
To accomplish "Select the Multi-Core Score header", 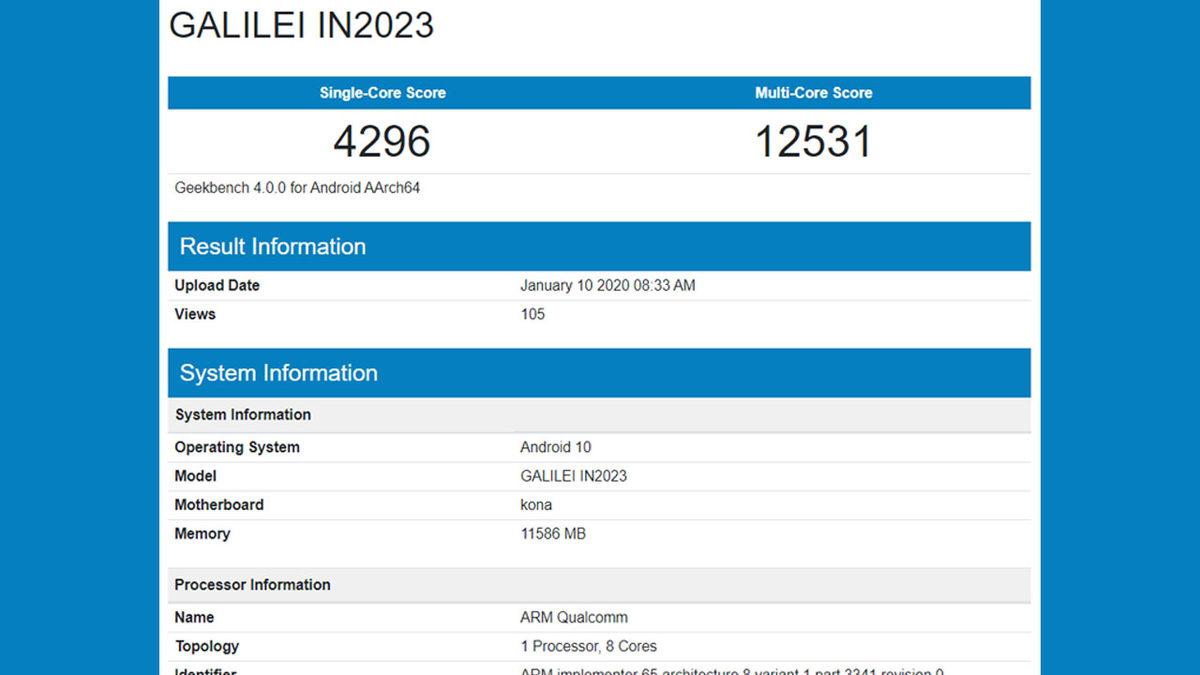I will click(812, 92).
